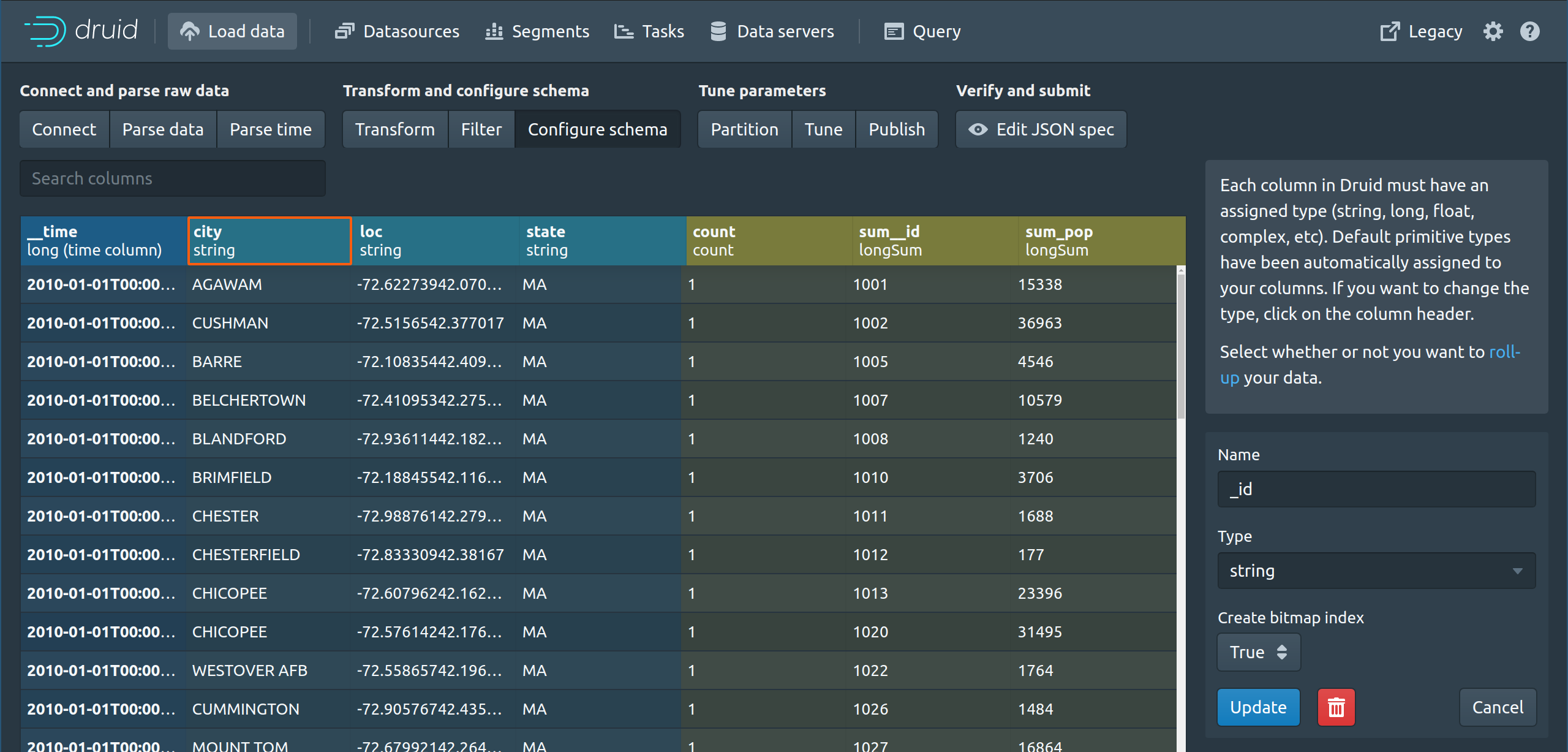1568x752 pixels.
Task: Open the settings gear menu
Action: [x=1493, y=31]
